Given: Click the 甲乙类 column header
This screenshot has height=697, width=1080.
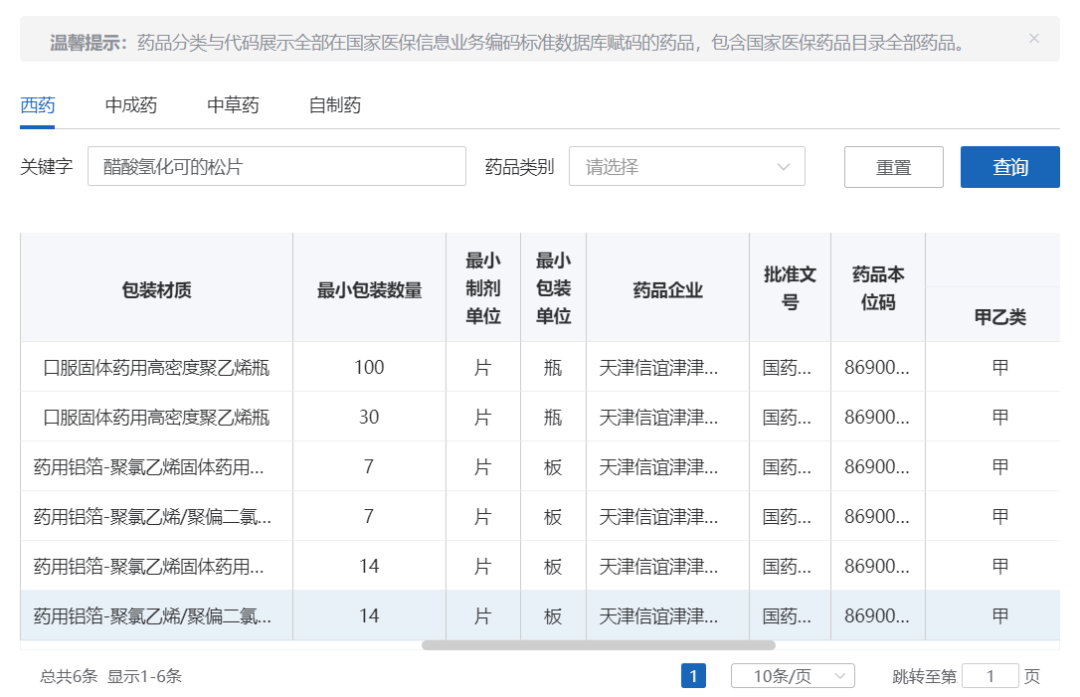Looking at the screenshot, I should pos(998,316).
